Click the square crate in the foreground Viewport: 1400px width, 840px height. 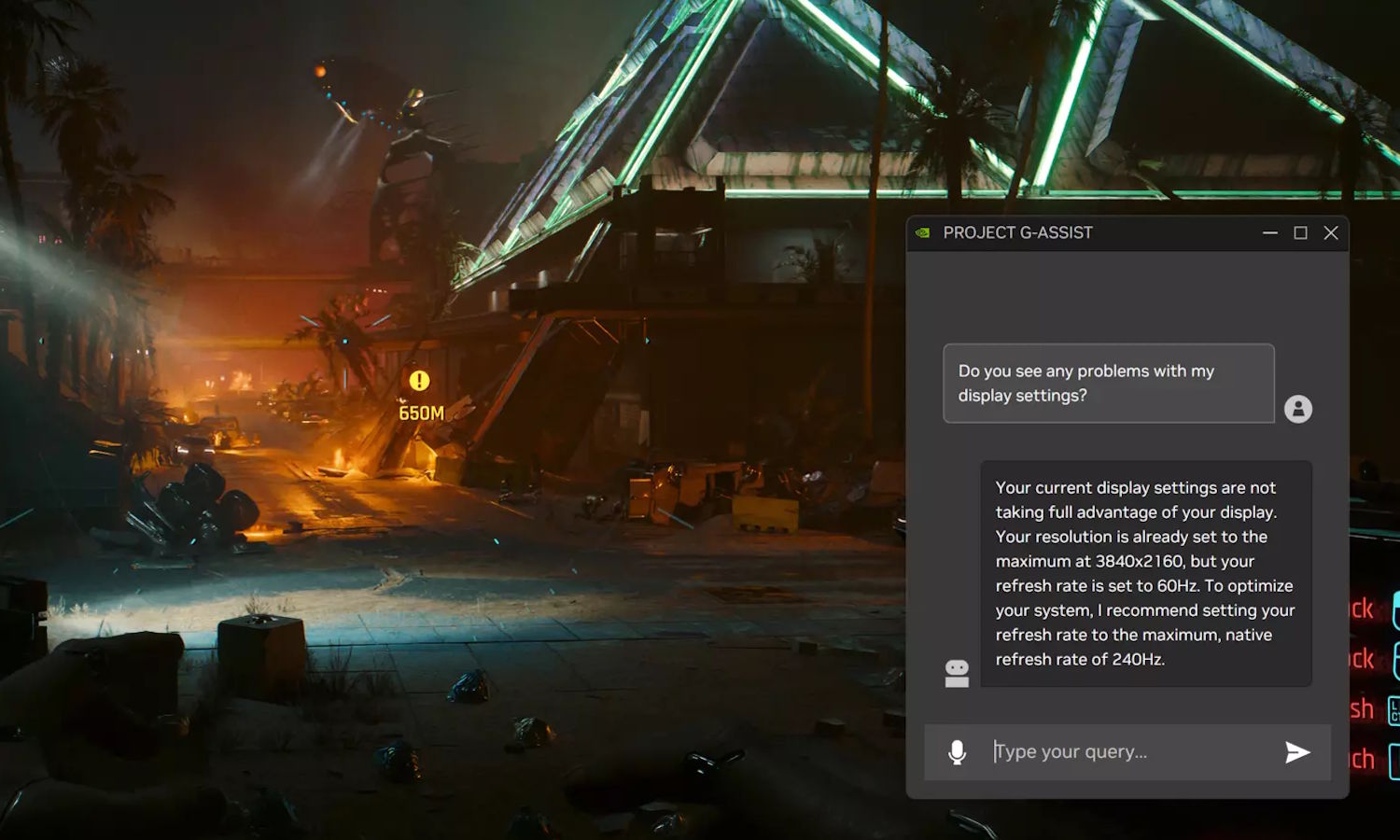point(261,653)
